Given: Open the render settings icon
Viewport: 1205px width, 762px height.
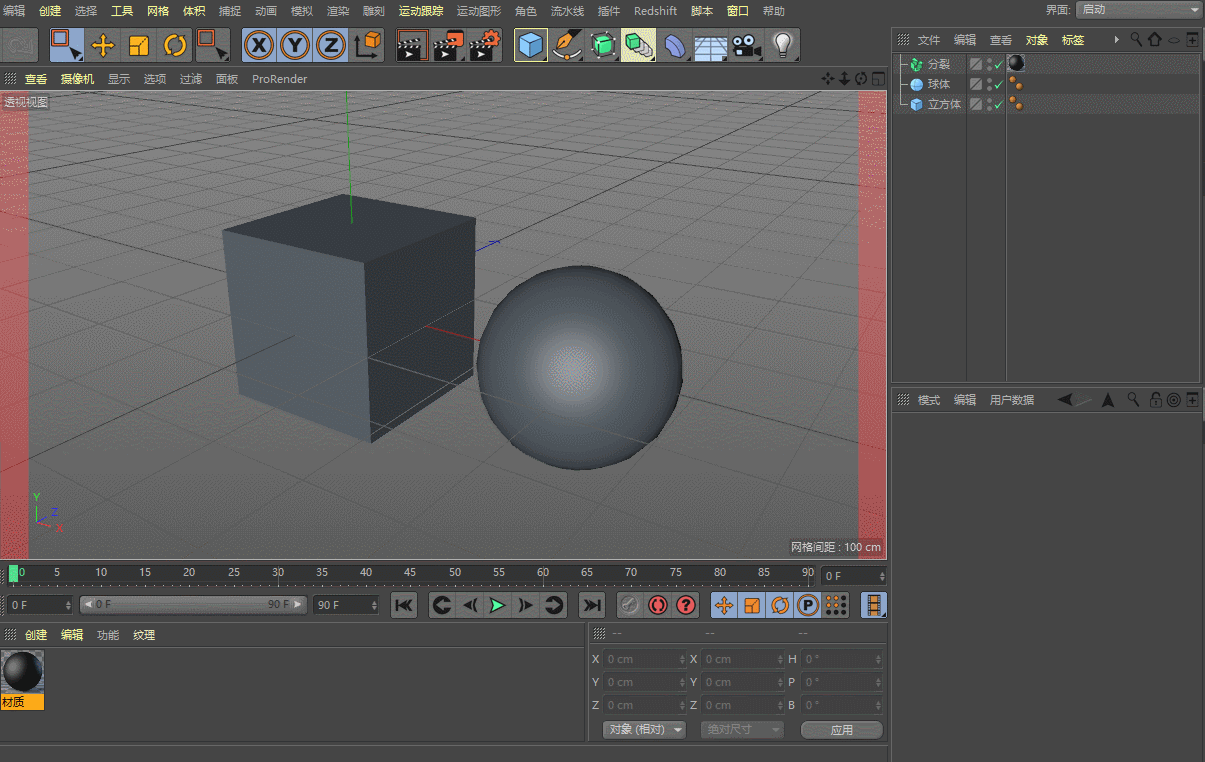Looking at the screenshot, I should tap(485, 45).
